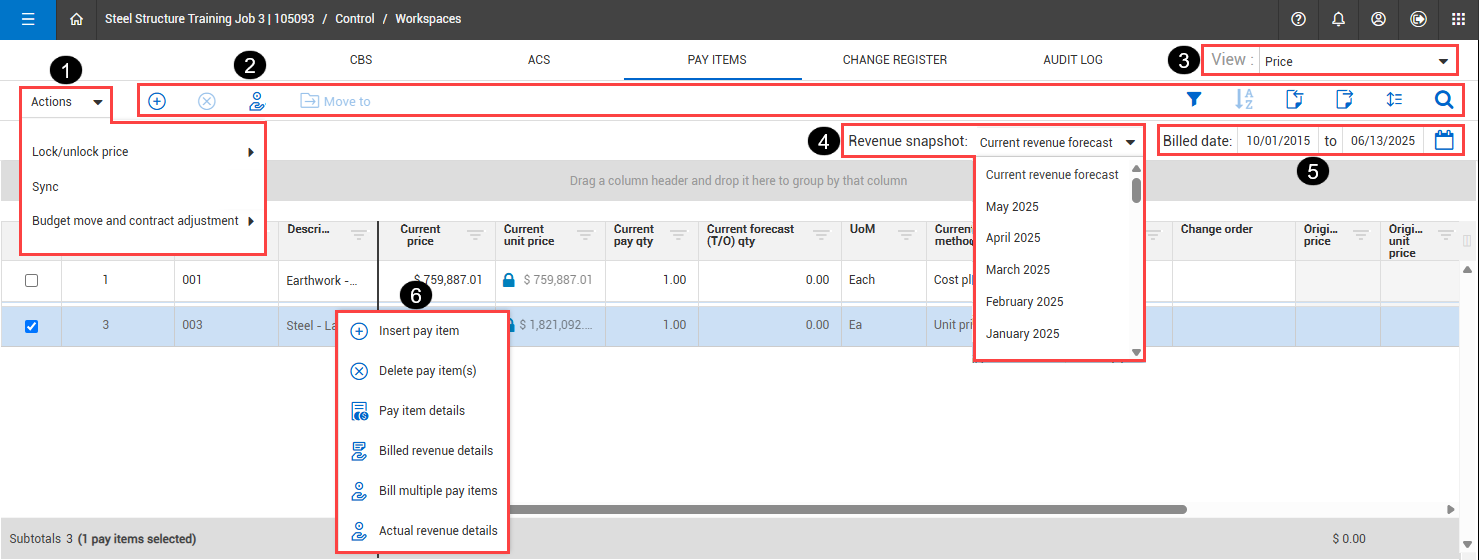The height and width of the screenshot is (560, 1479).
Task: Choose April 2025 from the snapshot list
Action: click(x=1013, y=238)
